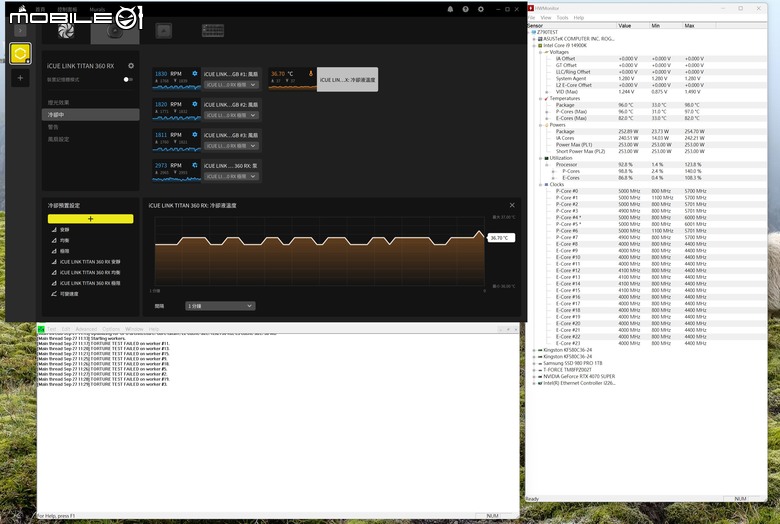Toggle the device memory mode switch
Screen dimensions: 780x524
(x=128, y=80)
